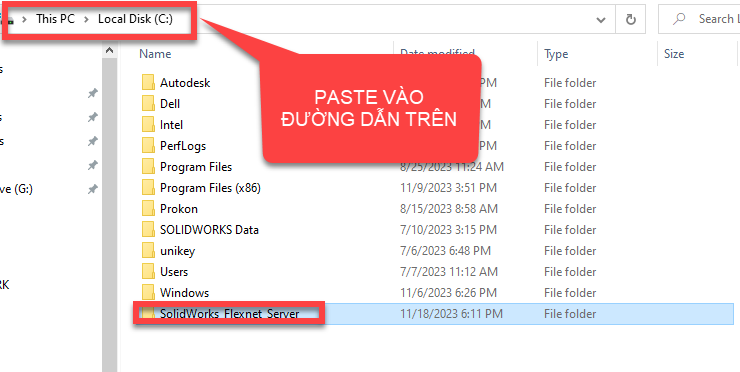The height and width of the screenshot is (372, 740).
Task: Click the Prokon folder icon
Action: 148,209
